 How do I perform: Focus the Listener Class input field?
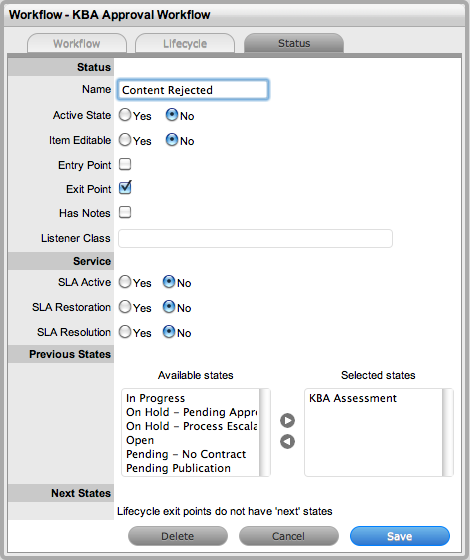[255, 239]
